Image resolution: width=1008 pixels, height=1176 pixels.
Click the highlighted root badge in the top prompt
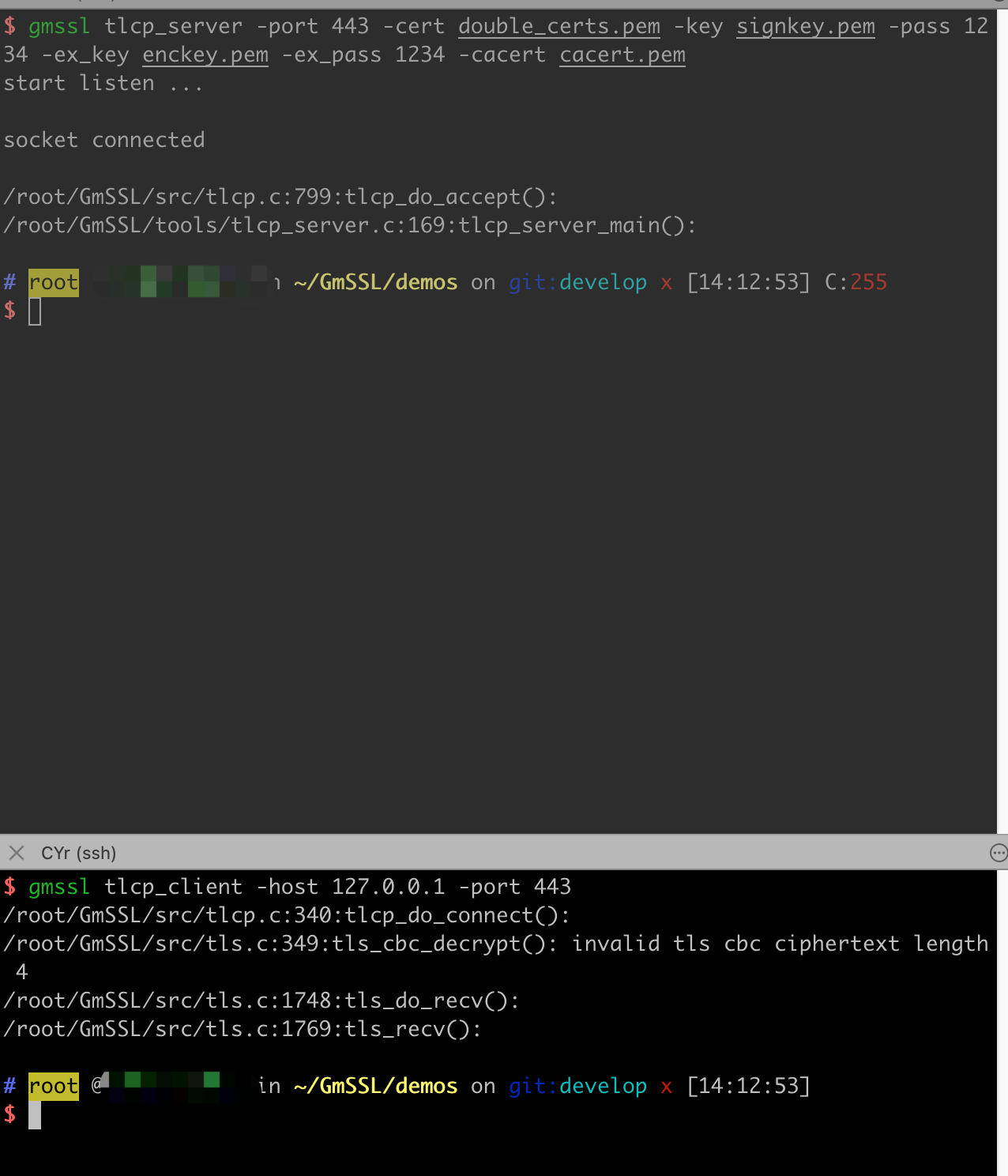pos(52,282)
